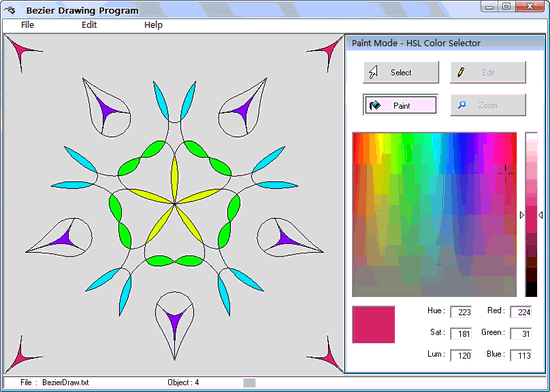Paint the top-left pink corner shape
Screen dimensions: 550x392
click(19, 49)
